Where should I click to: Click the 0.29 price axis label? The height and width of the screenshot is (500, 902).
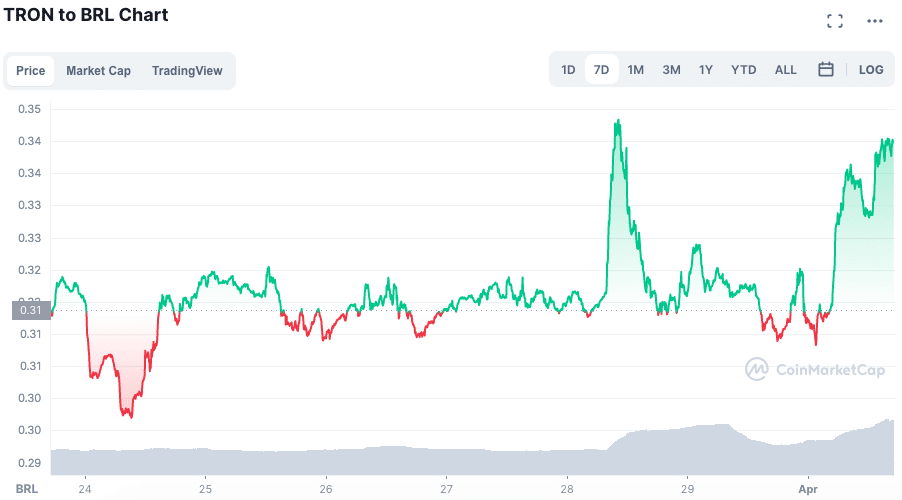[29, 463]
